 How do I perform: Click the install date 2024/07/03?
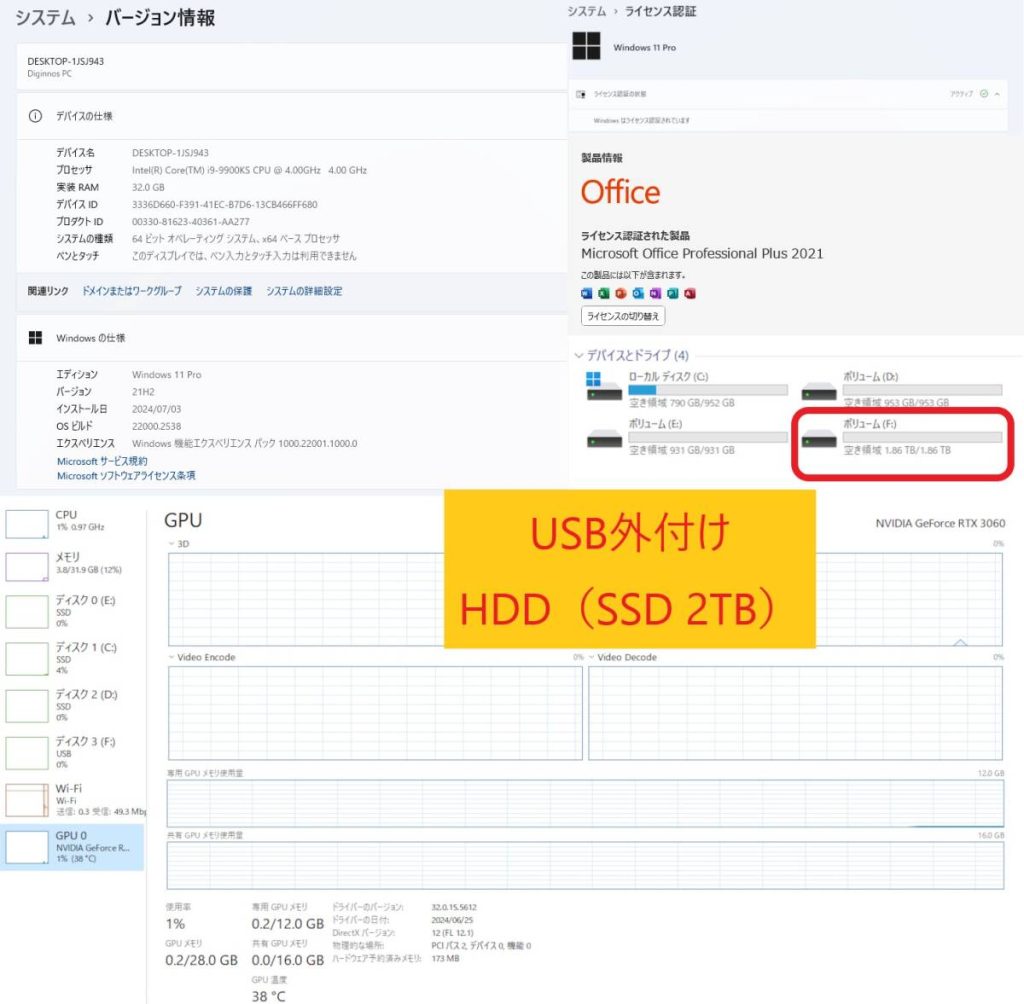(157, 409)
